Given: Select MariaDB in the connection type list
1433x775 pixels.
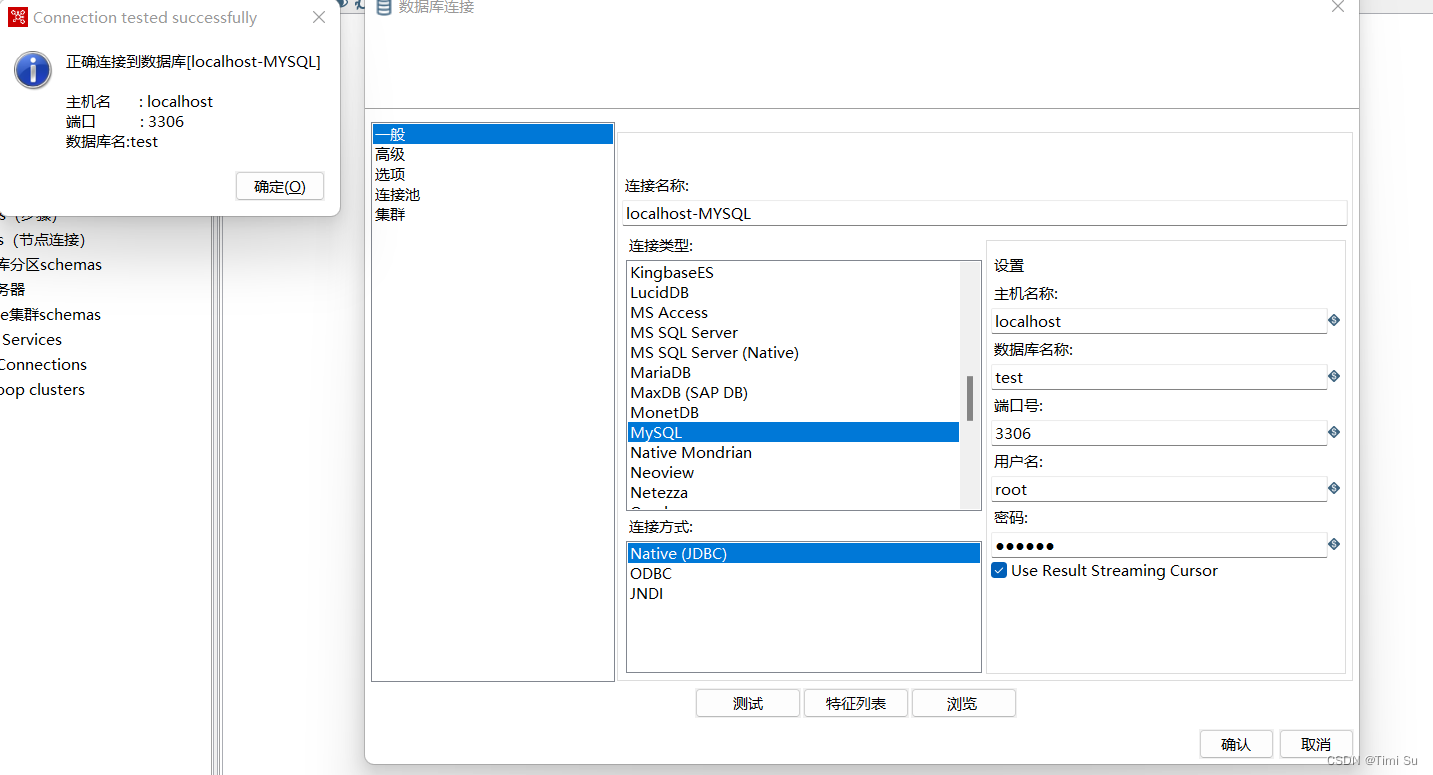Looking at the screenshot, I should [x=660, y=372].
